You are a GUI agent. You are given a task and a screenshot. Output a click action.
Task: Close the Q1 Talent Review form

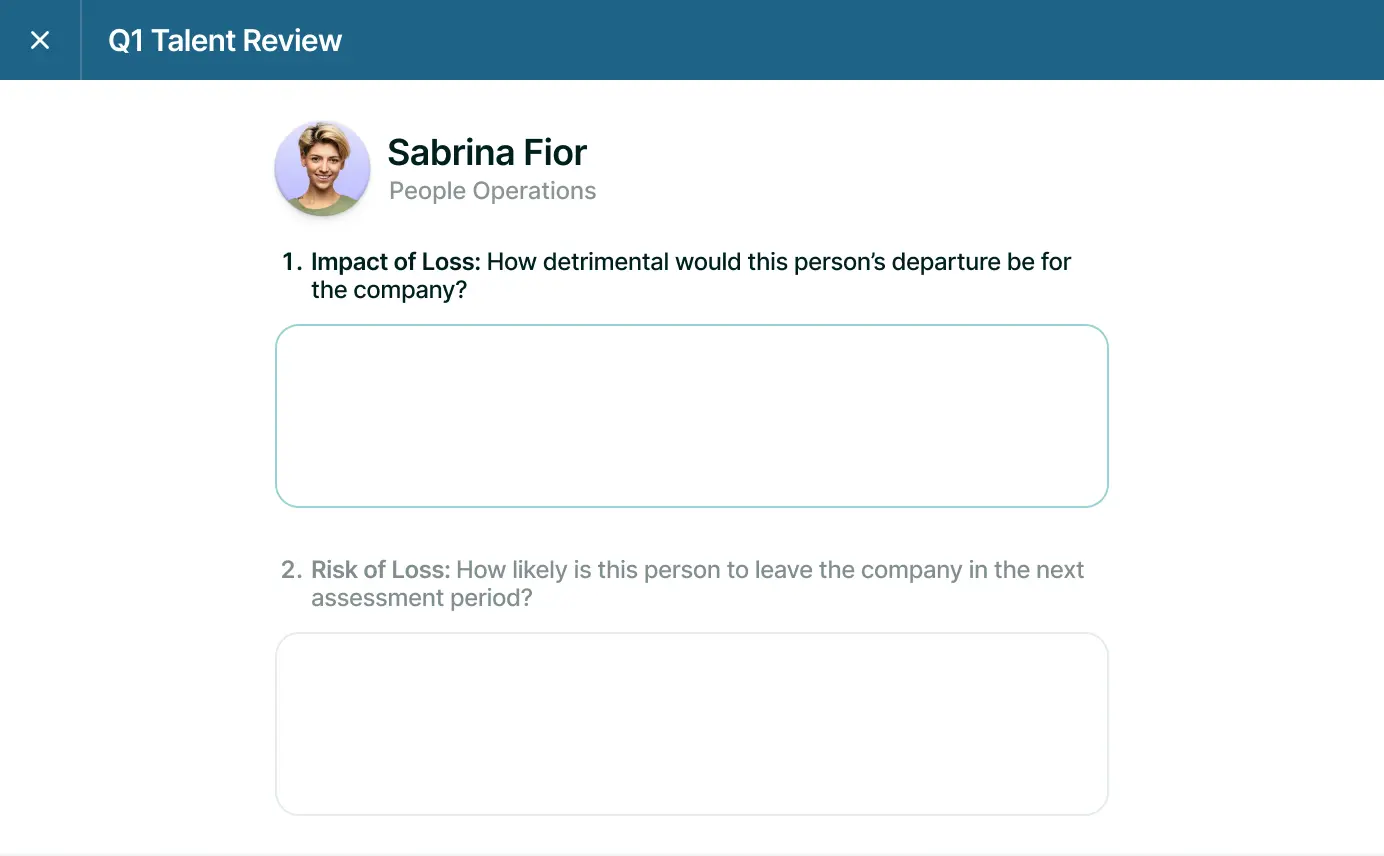point(40,40)
